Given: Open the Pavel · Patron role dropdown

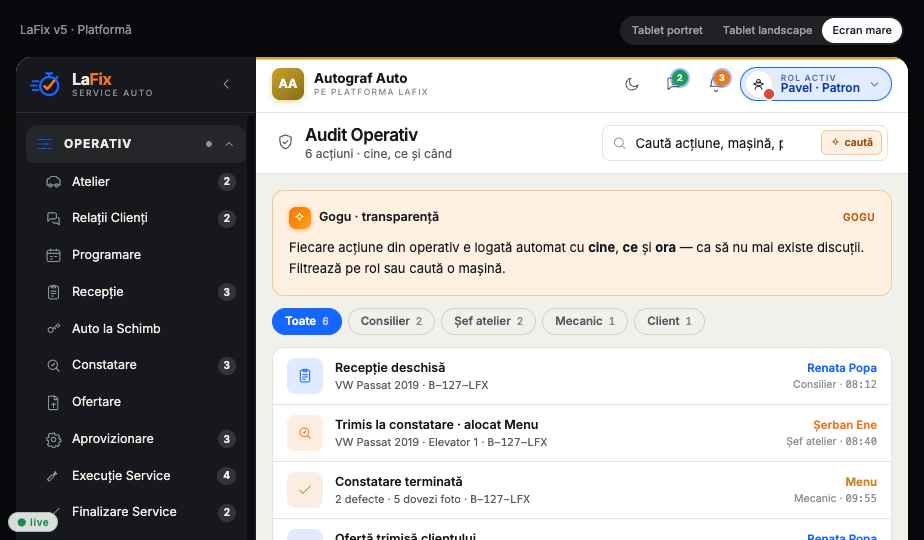Looking at the screenshot, I should click(816, 84).
